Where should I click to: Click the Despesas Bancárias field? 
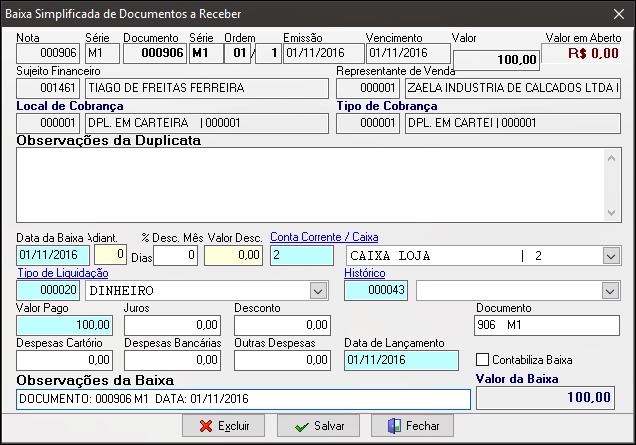pos(172,360)
